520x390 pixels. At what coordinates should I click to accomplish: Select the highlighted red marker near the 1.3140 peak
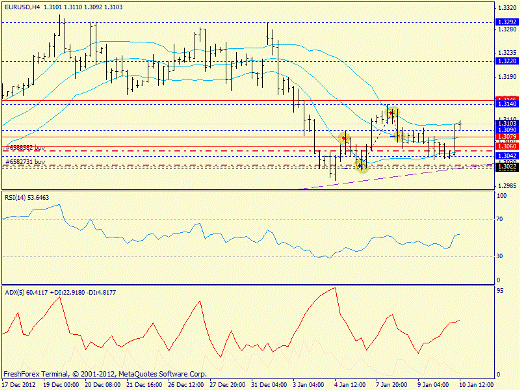392,113
